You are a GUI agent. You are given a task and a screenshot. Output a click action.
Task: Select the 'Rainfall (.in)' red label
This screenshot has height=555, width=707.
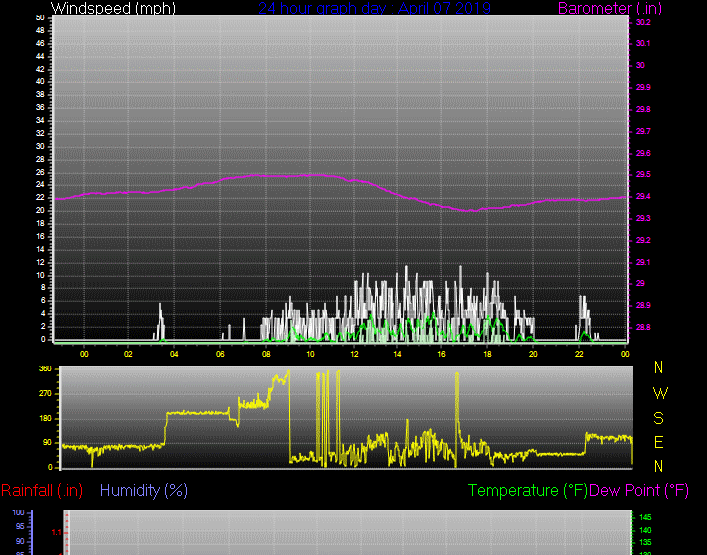(x=42, y=490)
